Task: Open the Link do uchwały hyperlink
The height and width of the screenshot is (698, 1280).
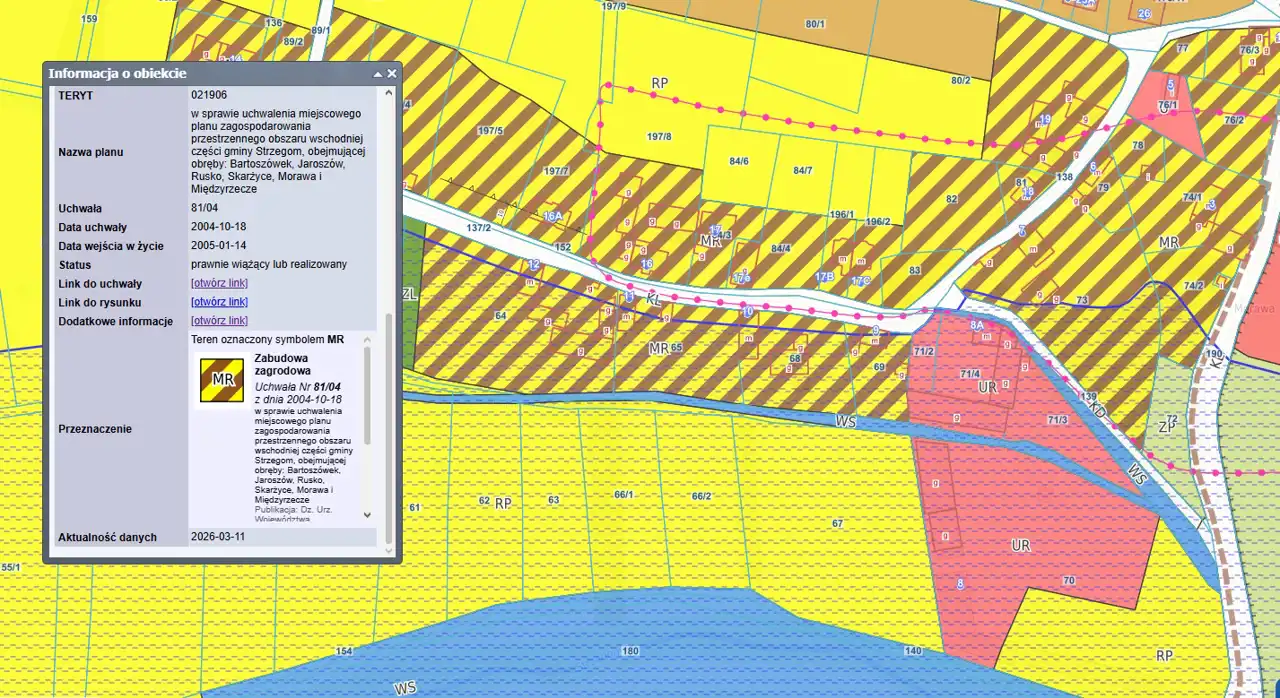Action: [219, 283]
